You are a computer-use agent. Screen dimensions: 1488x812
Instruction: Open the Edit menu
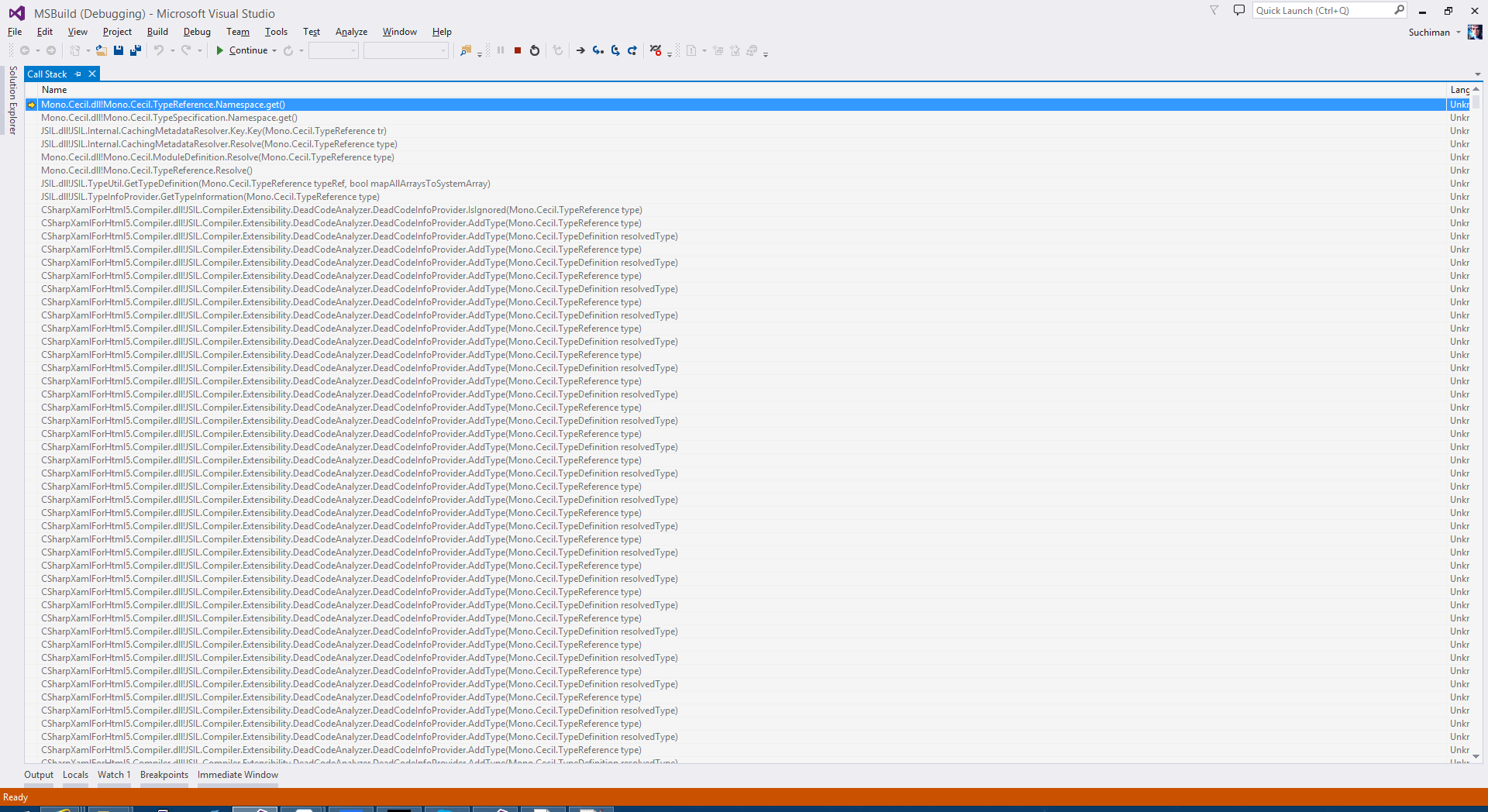45,32
